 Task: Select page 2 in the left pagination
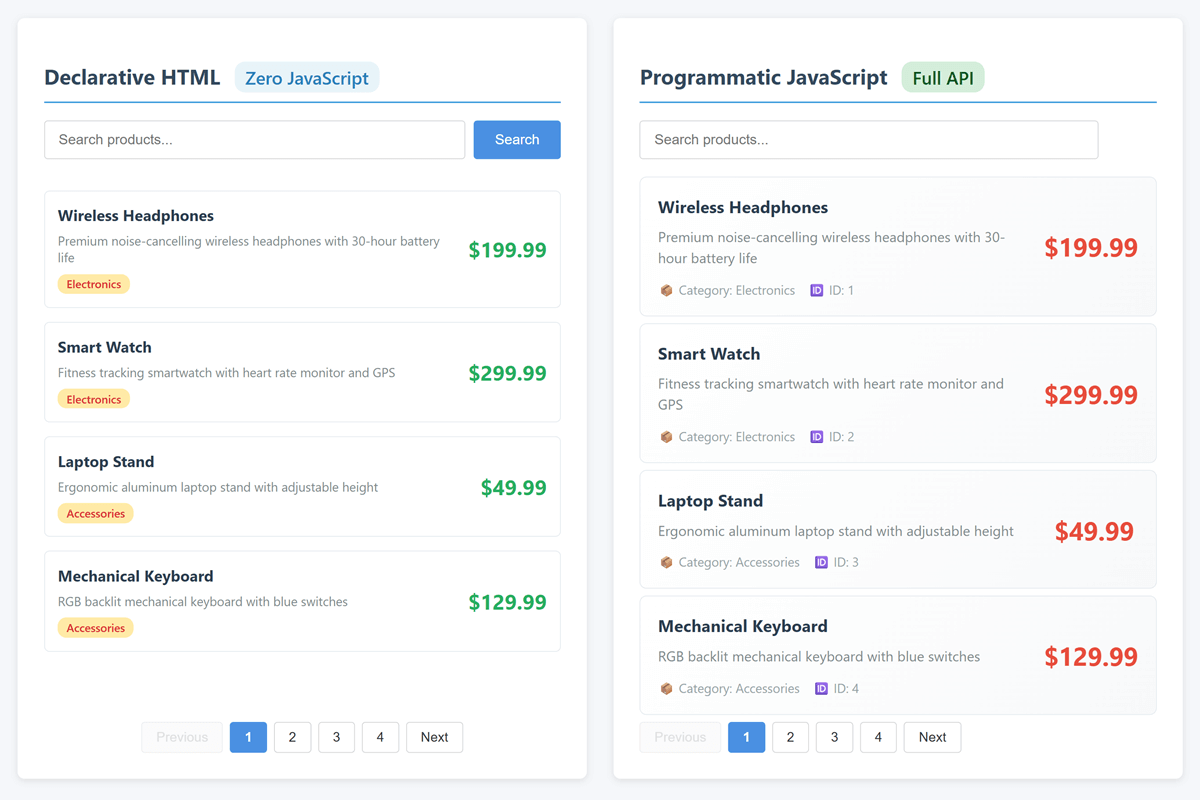click(292, 737)
